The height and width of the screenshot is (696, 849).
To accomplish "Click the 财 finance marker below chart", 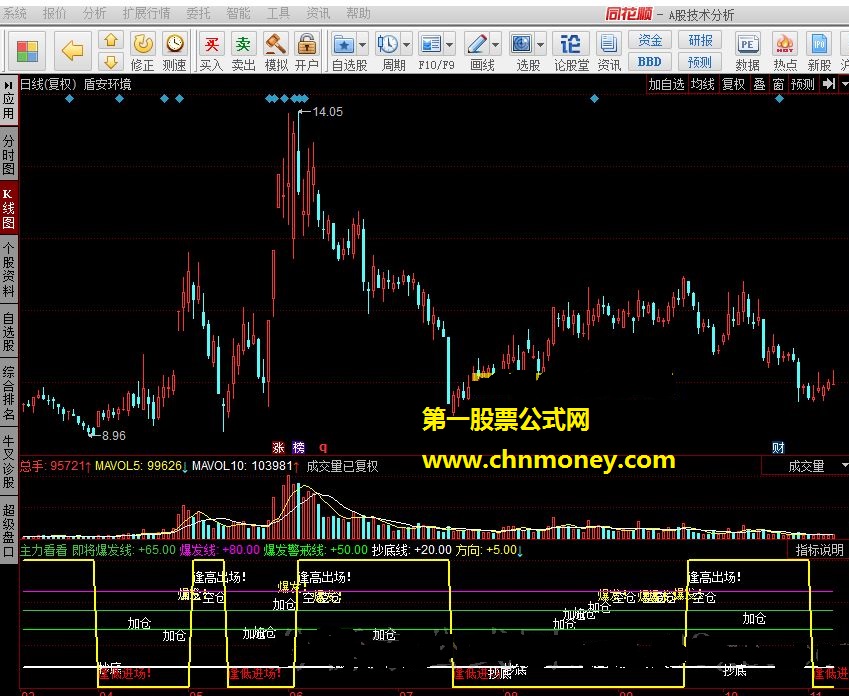I will pos(778,447).
